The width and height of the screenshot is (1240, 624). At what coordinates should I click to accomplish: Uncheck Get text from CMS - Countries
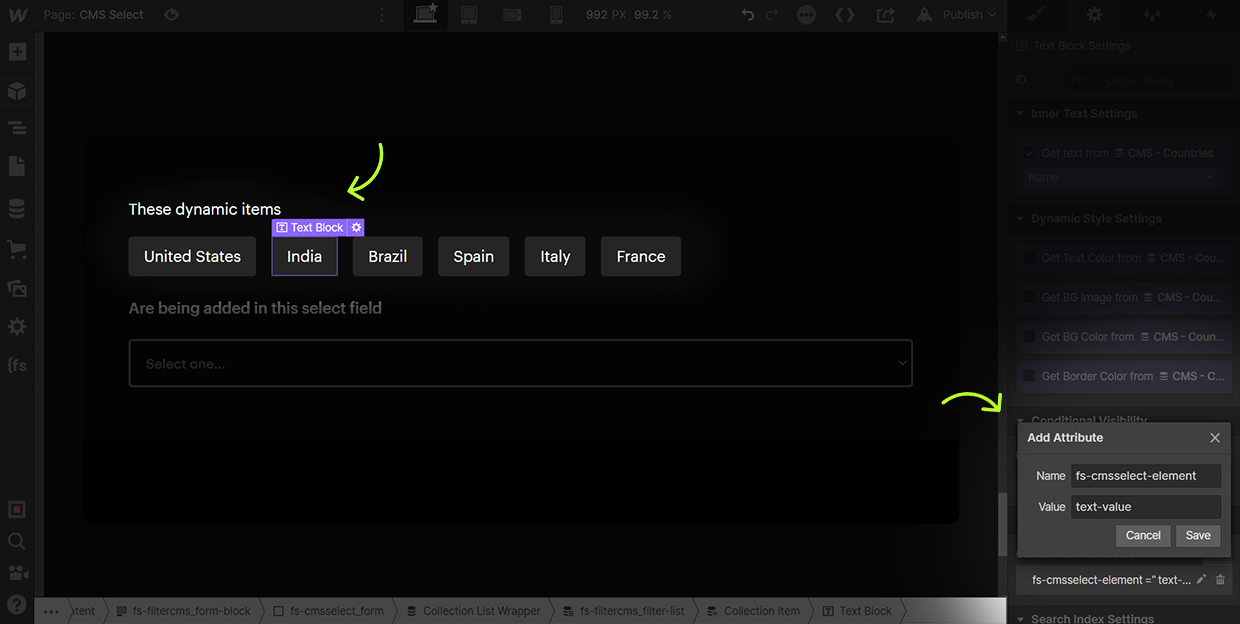tap(1030, 153)
